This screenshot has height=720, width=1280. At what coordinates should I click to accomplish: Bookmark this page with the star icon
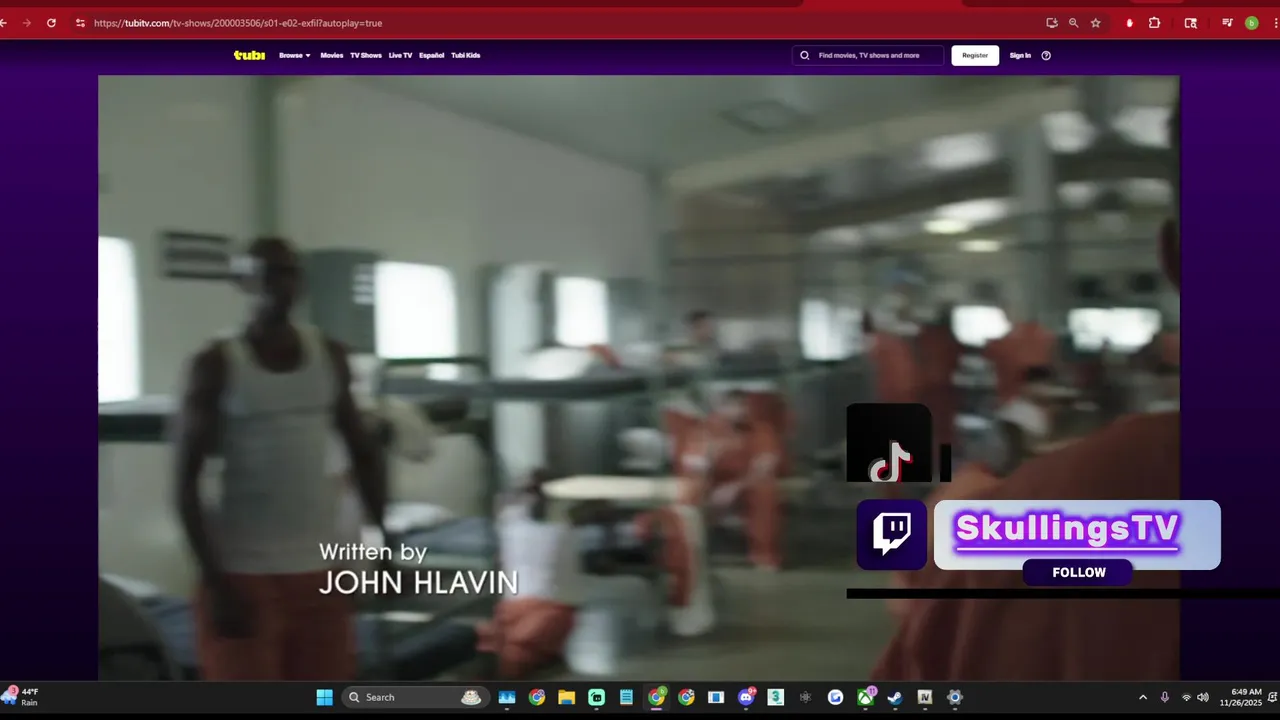1096,23
